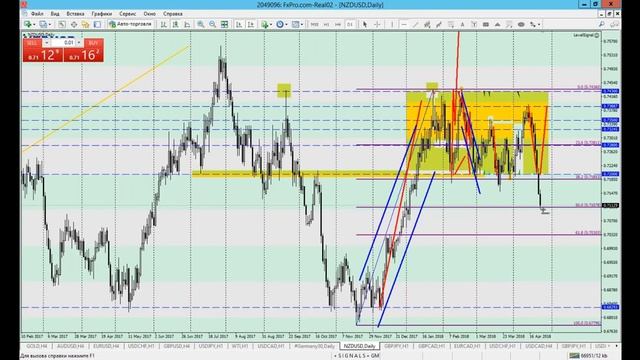Switch to the GOLD,H4 chart tab
This screenshot has width=640, height=360.
click(x=37, y=346)
